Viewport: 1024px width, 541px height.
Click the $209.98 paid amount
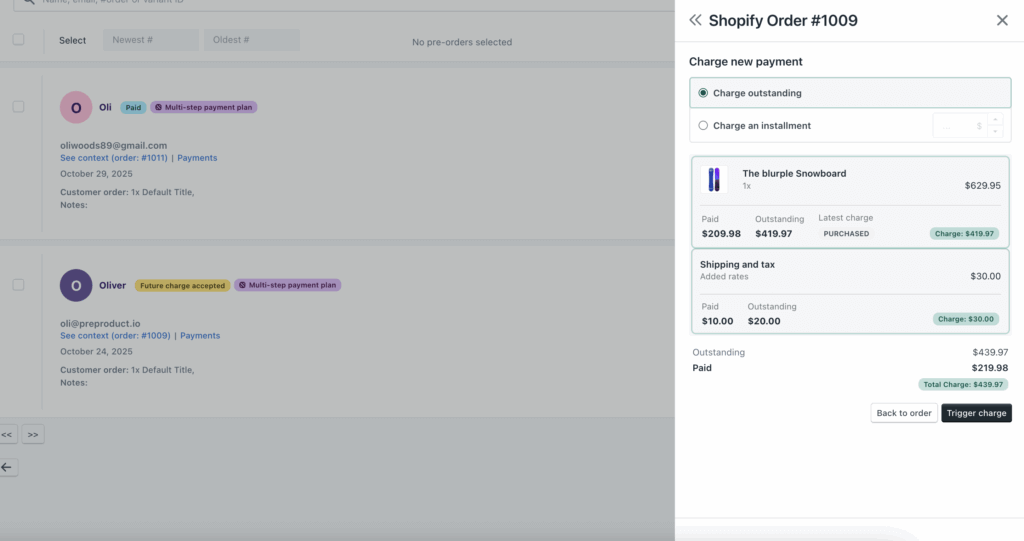(721, 233)
